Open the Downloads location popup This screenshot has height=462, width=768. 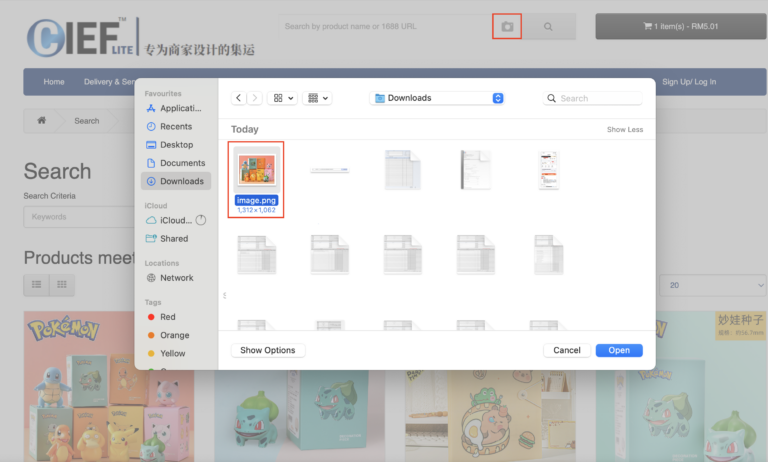pyautogui.click(x=437, y=98)
